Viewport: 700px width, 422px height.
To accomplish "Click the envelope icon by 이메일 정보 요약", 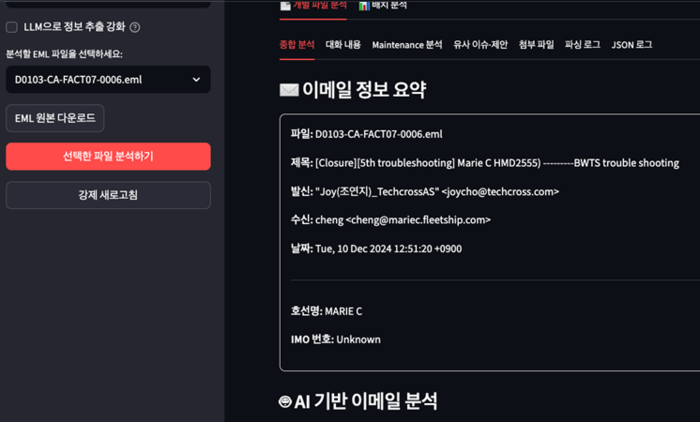I will point(289,91).
